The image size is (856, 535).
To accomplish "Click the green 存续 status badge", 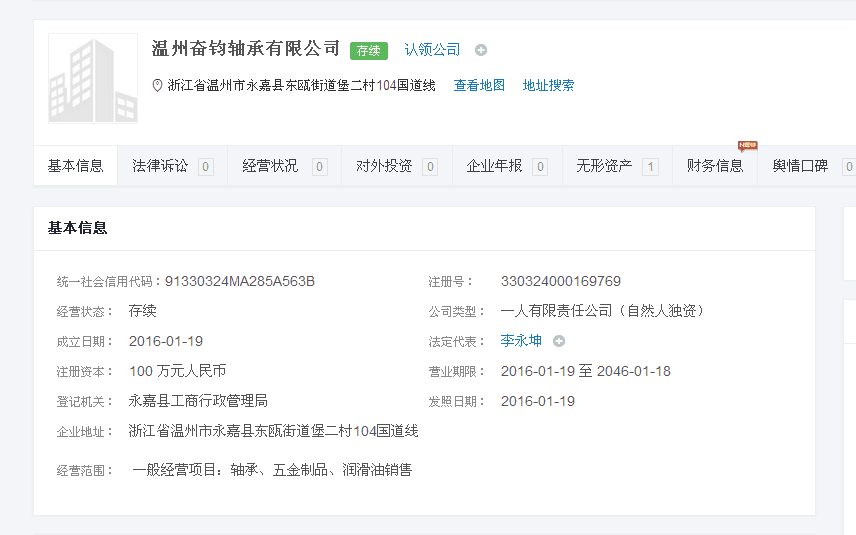I will (x=368, y=50).
